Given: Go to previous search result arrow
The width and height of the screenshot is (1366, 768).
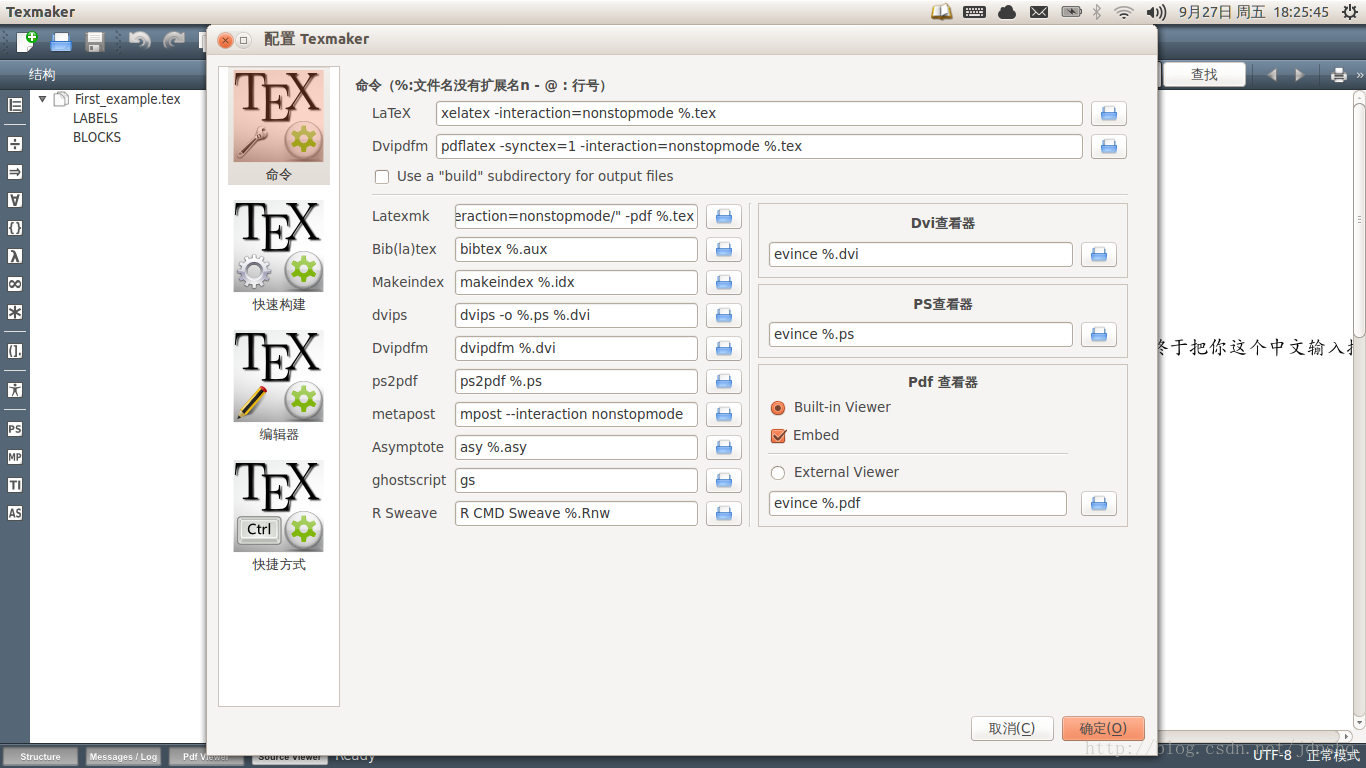Looking at the screenshot, I should [x=1272, y=75].
